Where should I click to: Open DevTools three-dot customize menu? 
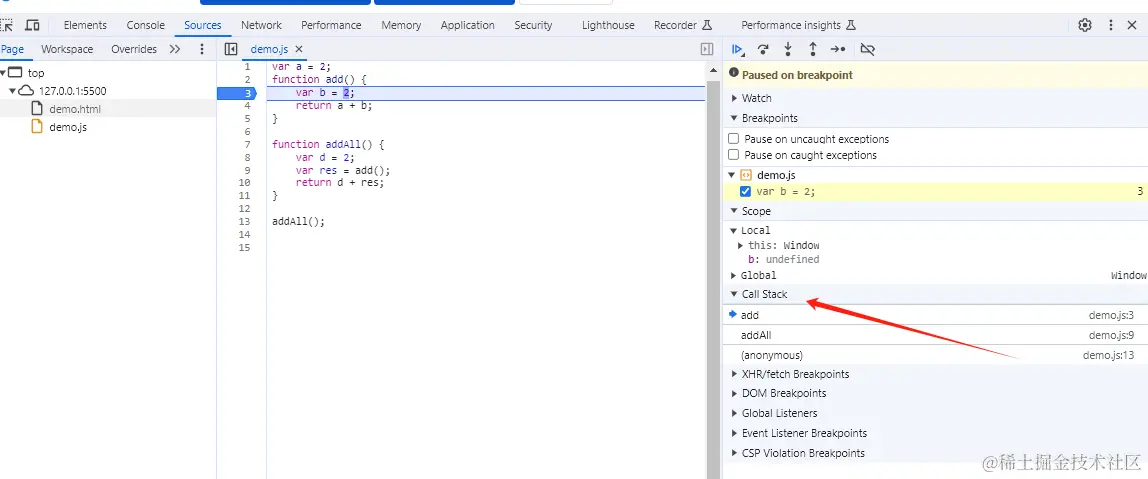(1111, 25)
